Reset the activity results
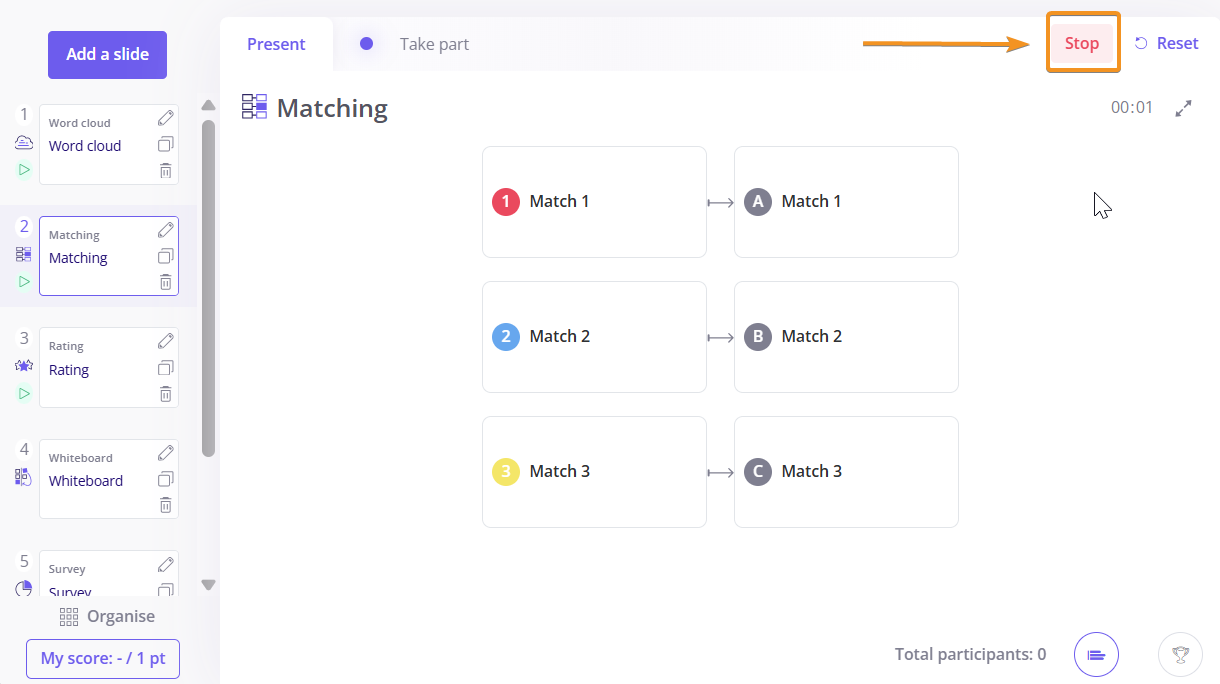The image size is (1220, 684). (x=1166, y=43)
